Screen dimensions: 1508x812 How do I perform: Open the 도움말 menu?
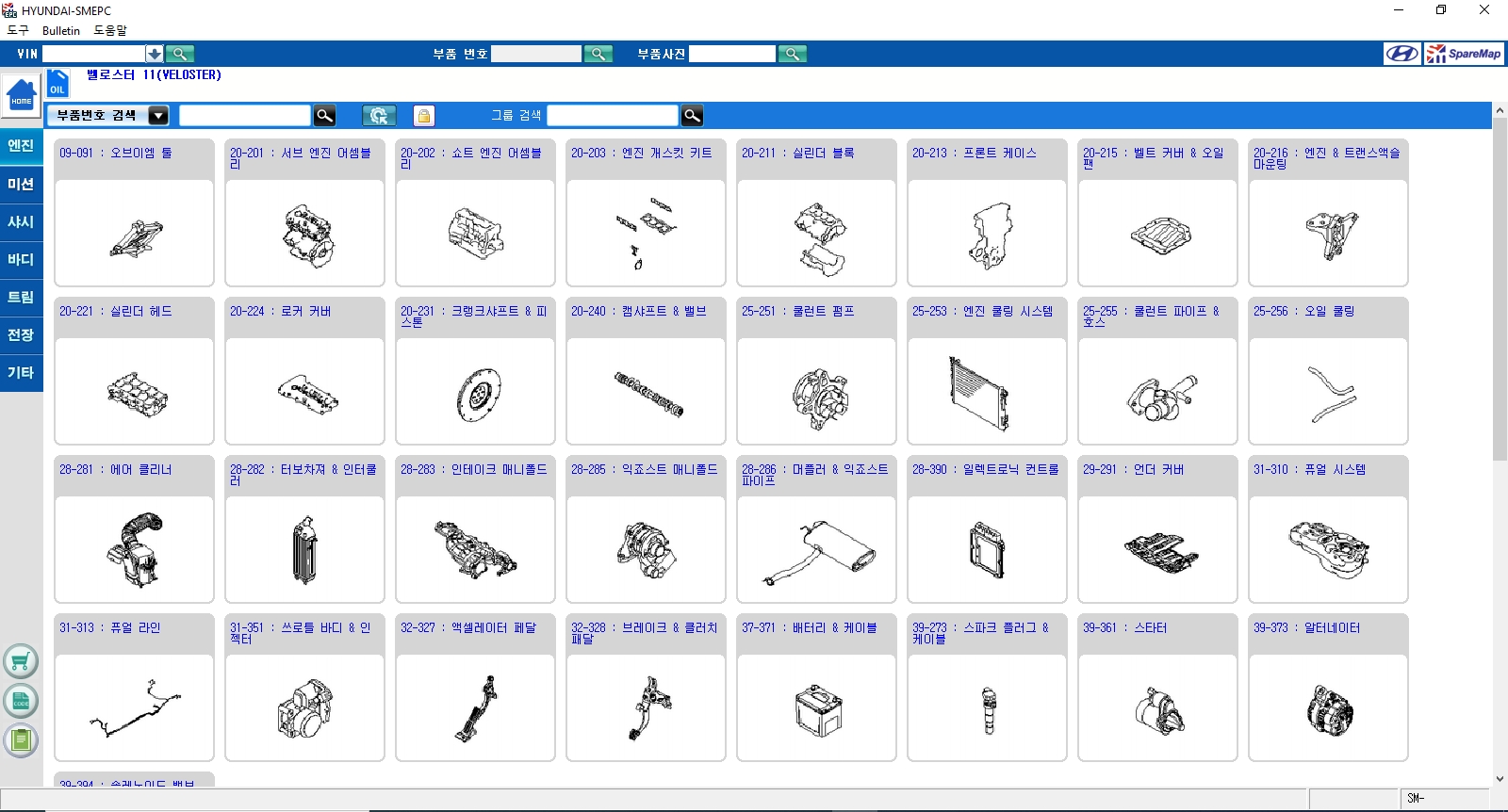pyautogui.click(x=110, y=30)
